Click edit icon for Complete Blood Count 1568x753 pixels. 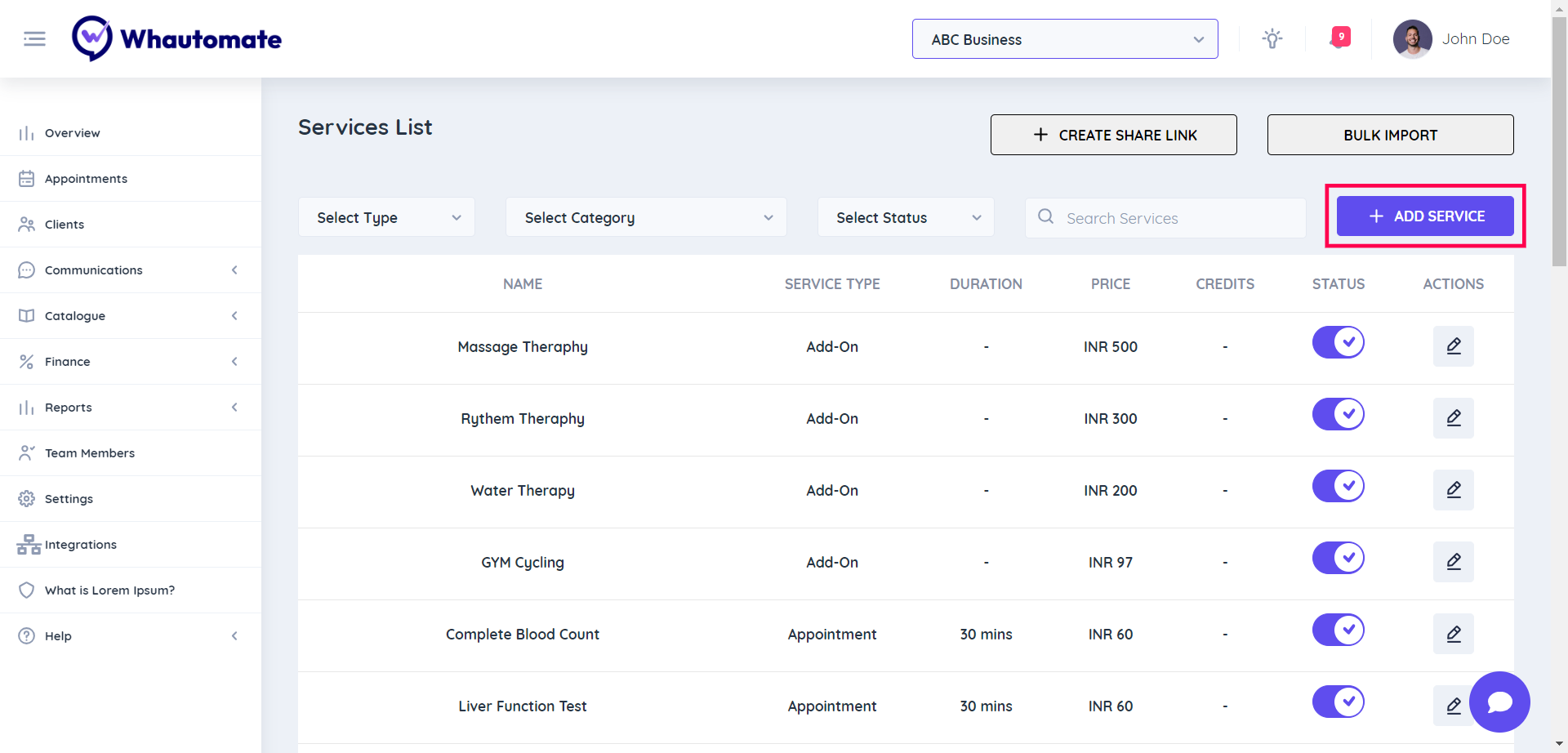(1453, 634)
